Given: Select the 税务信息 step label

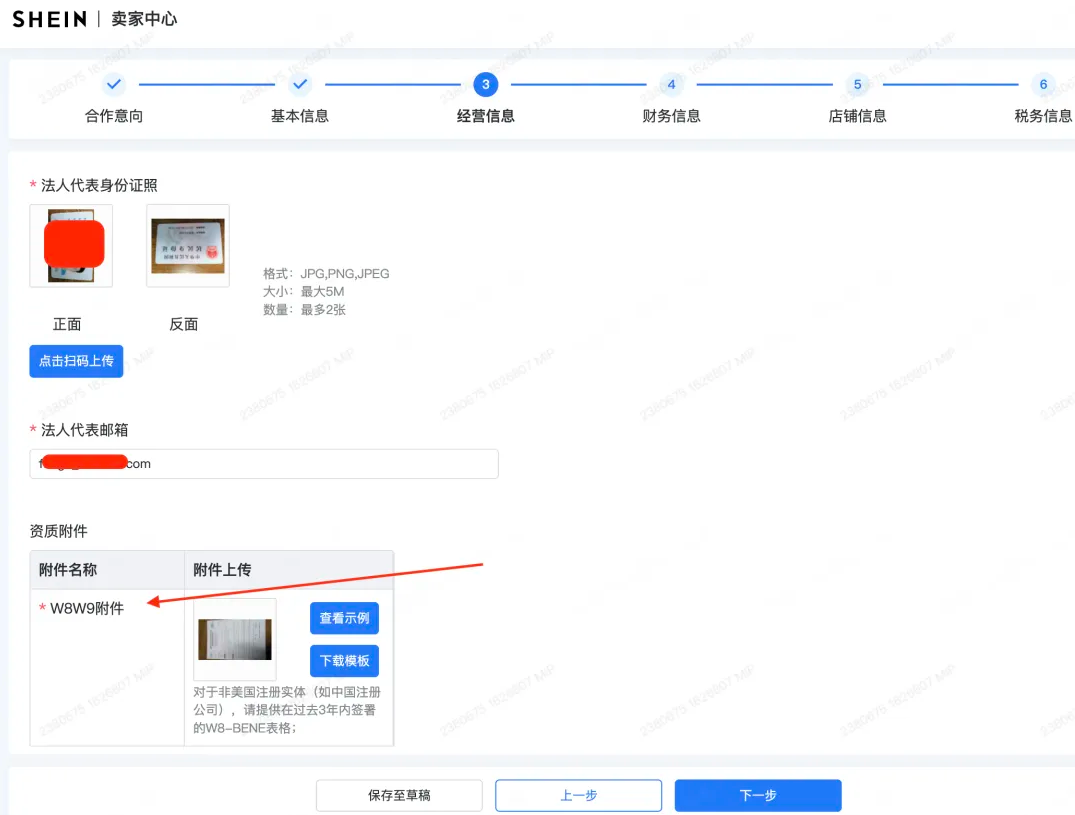Looking at the screenshot, I should click(x=1043, y=115).
